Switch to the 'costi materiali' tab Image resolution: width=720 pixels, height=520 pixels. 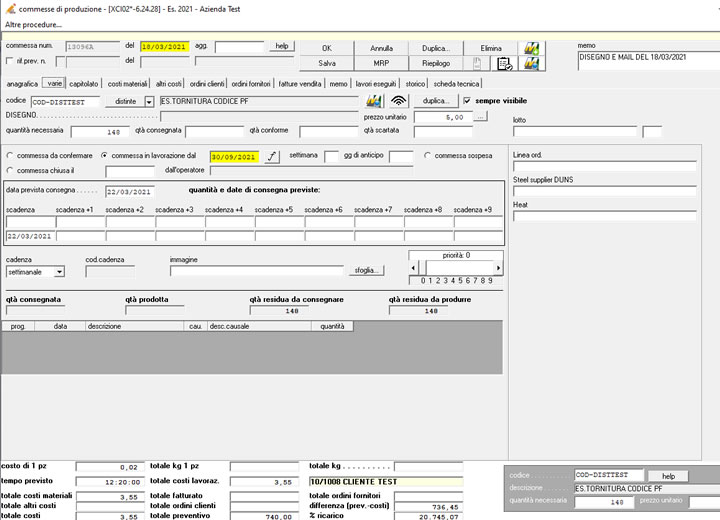click(x=128, y=84)
